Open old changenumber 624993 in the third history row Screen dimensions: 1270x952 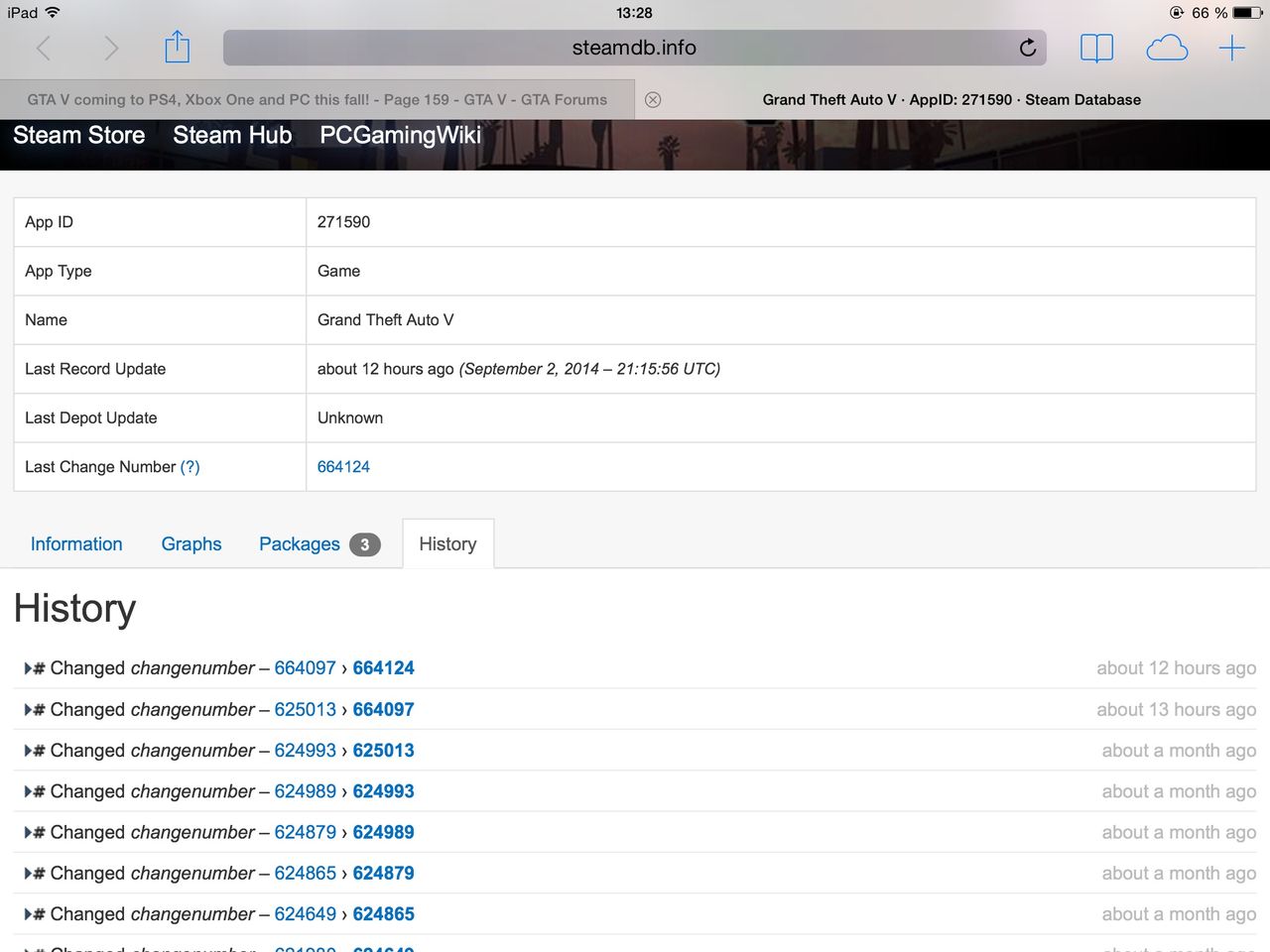click(305, 751)
